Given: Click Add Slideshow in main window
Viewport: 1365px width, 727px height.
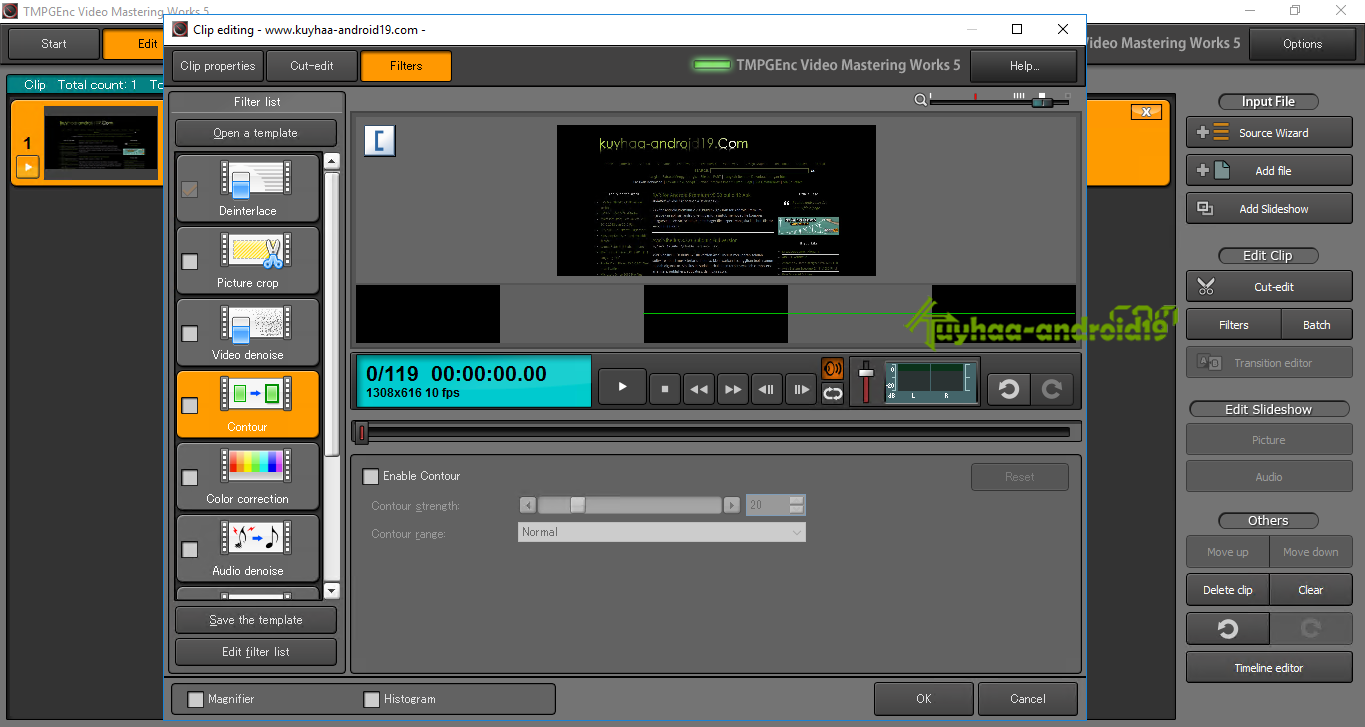Looking at the screenshot, I should coord(1269,209).
